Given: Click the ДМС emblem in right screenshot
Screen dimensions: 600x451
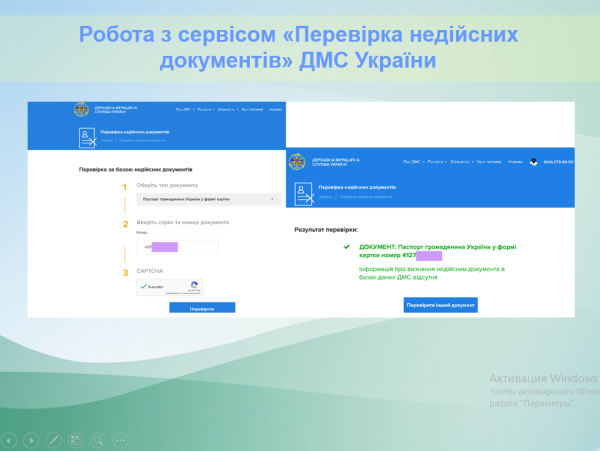Looking at the screenshot, I should click(x=296, y=161).
